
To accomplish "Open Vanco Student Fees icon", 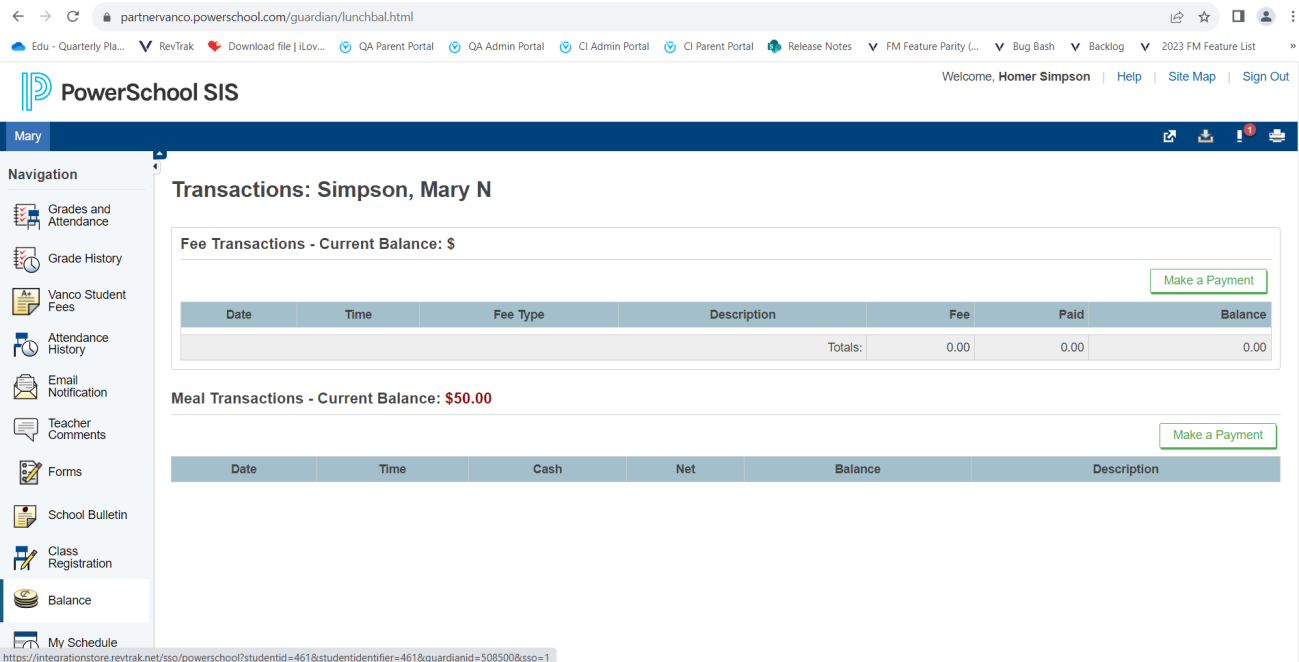I will pyautogui.click(x=26, y=301).
